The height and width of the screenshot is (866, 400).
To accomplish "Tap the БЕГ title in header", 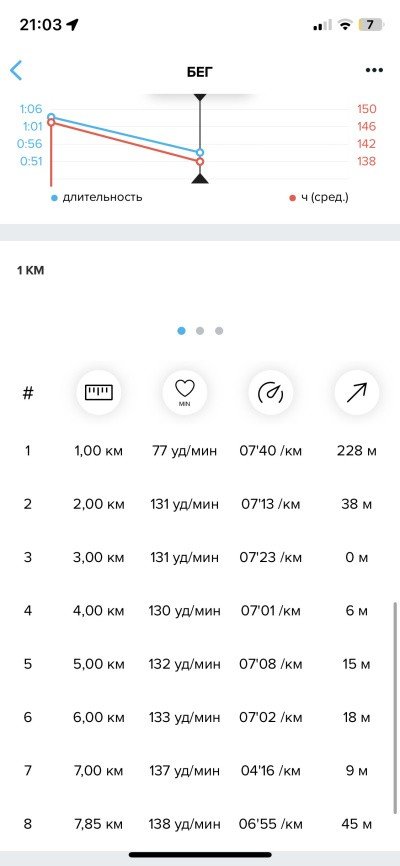I will coord(199,71).
